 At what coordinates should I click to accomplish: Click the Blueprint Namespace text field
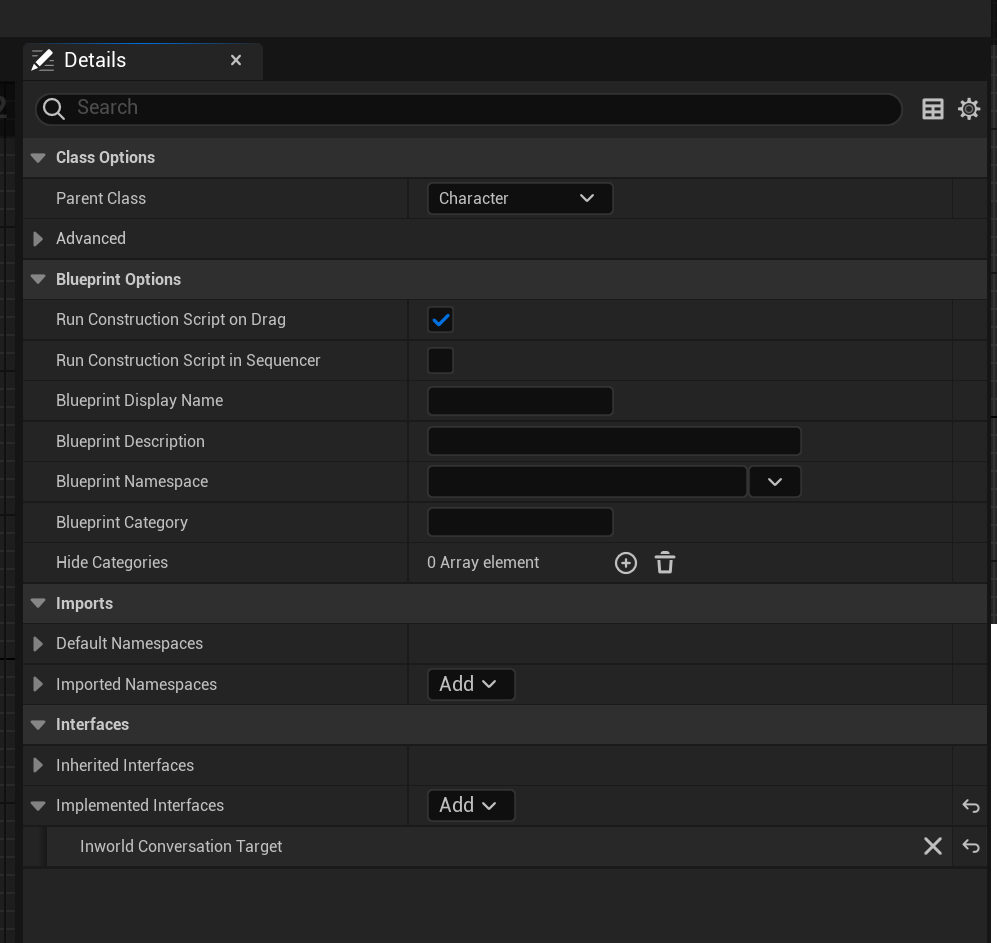pyautogui.click(x=586, y=482)
